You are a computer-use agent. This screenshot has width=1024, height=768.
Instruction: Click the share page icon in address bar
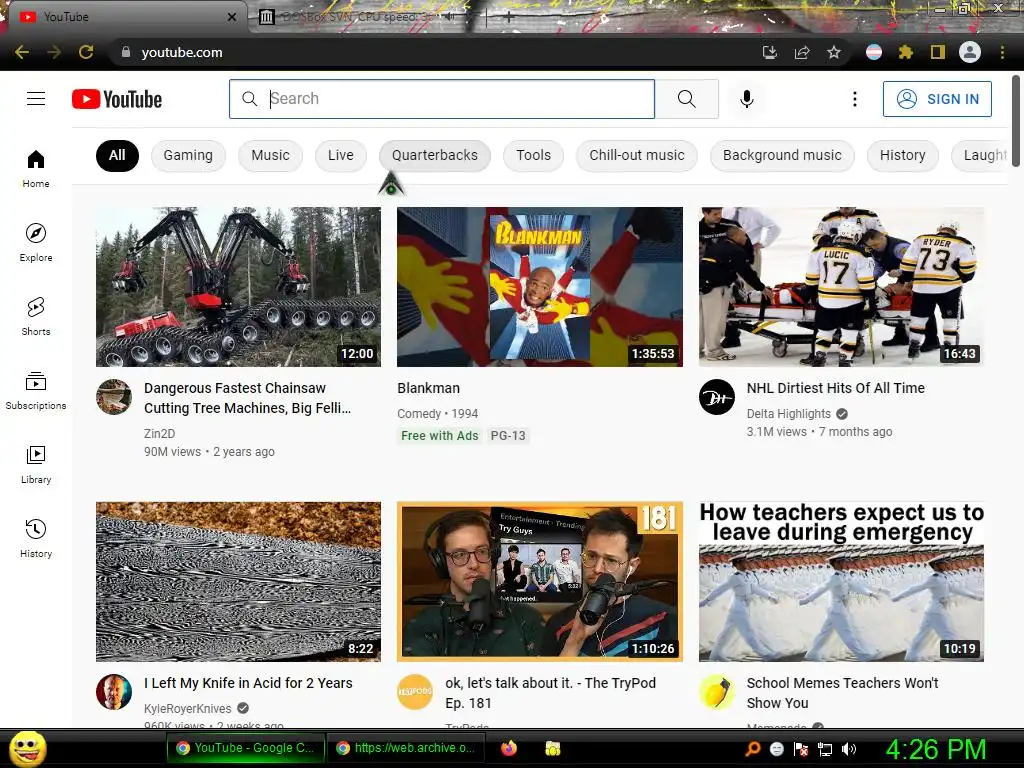tap(801, 52)
